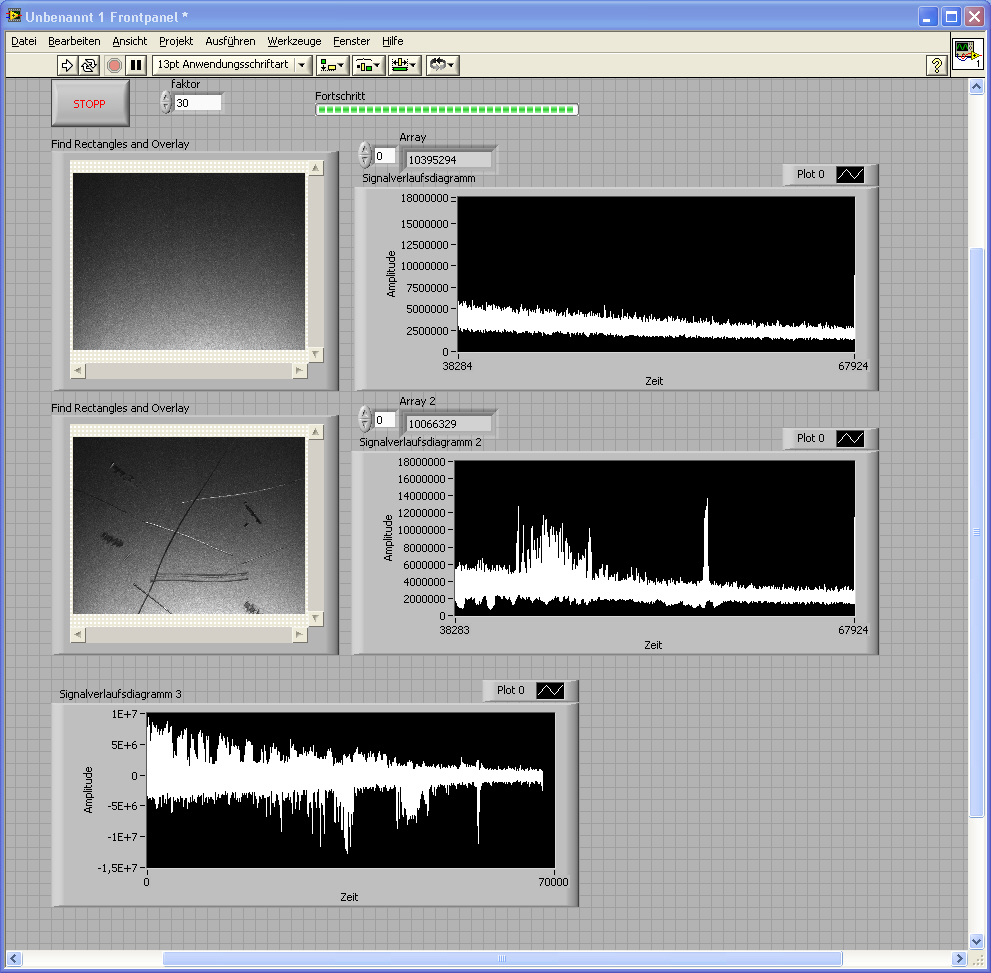The width and height of the screenshot is (991, 973).
Task: Toggle Plot 0 legend of Signalverlaufsdiagramm 3
Action: [550, 691]
